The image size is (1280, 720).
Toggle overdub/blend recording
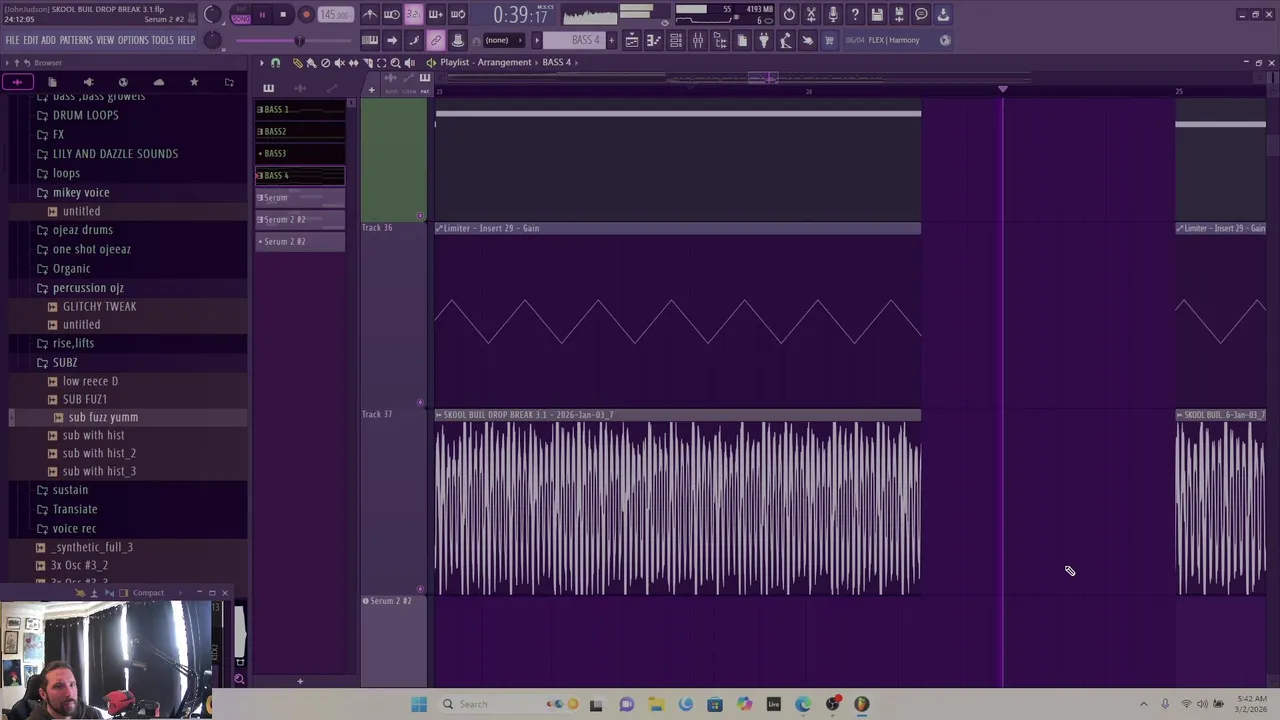[436, 14]
